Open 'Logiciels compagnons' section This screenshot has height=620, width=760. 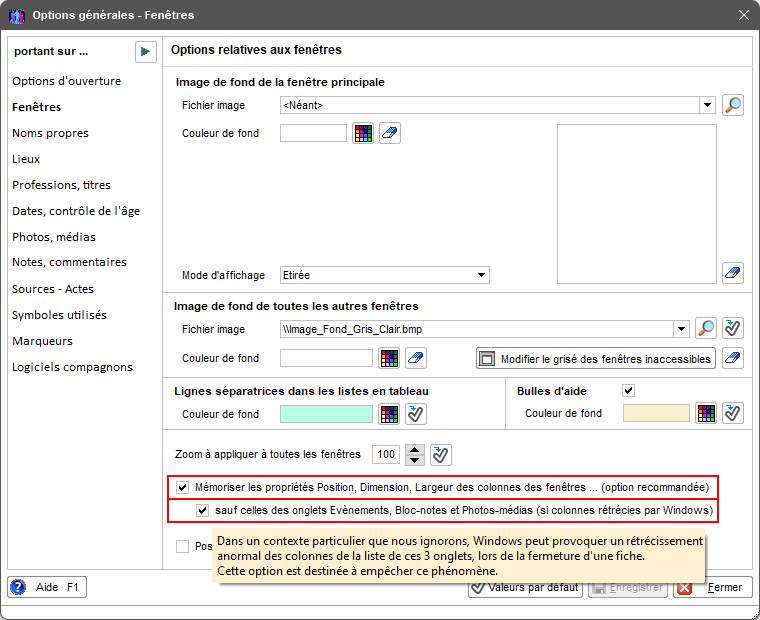pyautogui.click(x=72, y=367)
